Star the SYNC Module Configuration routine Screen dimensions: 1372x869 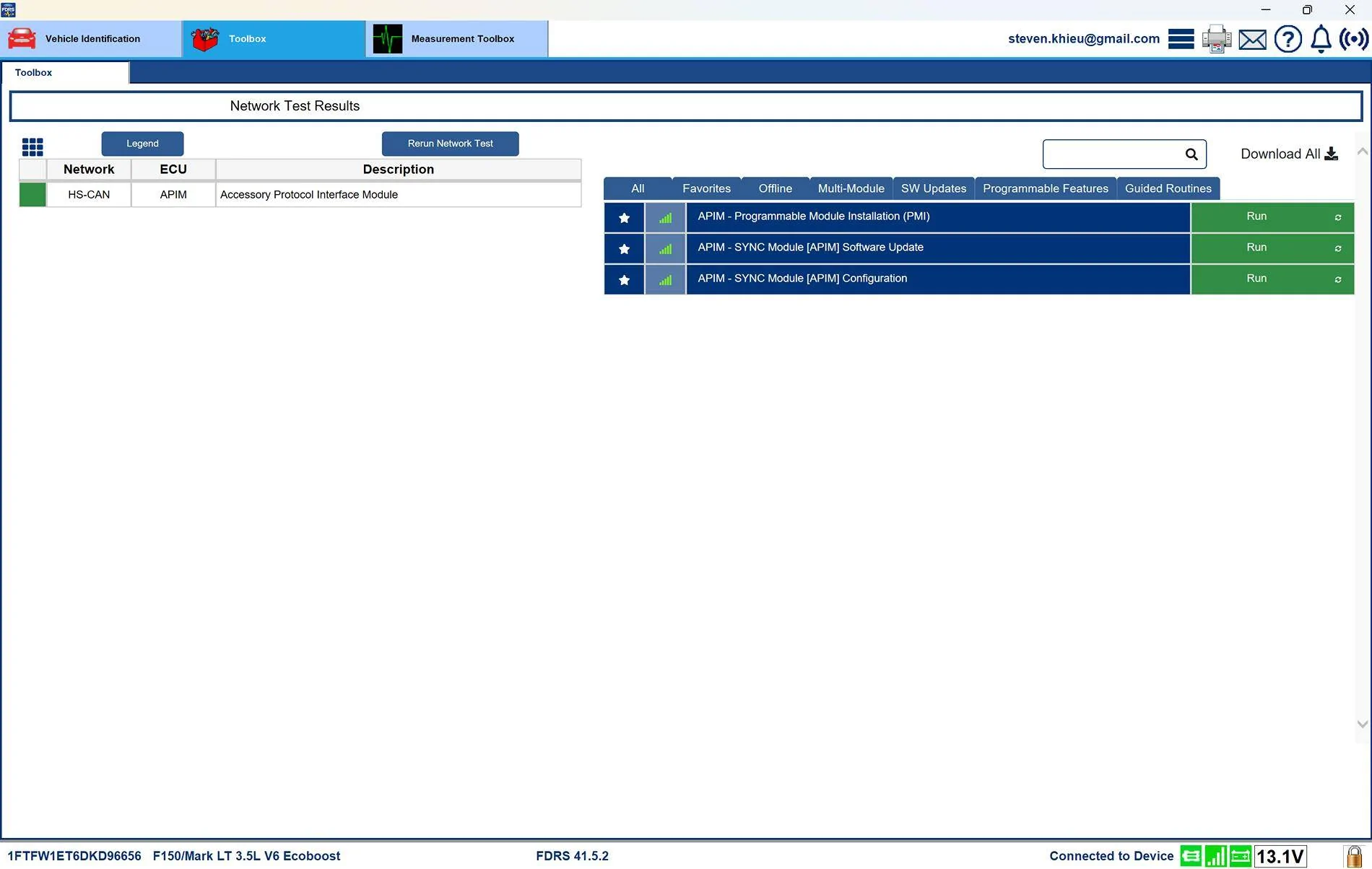point(623,279)
